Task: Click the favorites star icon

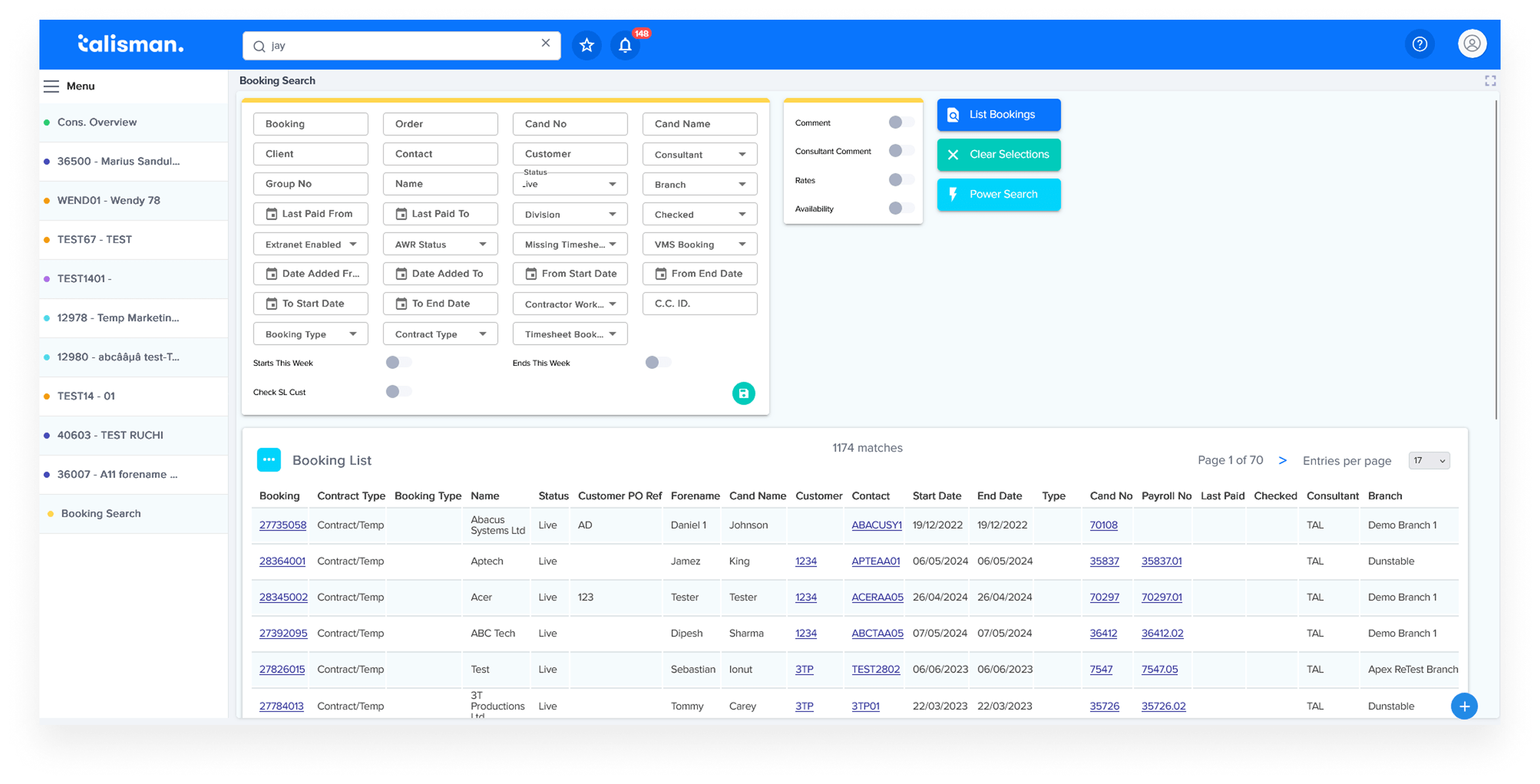Action: (586, 45)
